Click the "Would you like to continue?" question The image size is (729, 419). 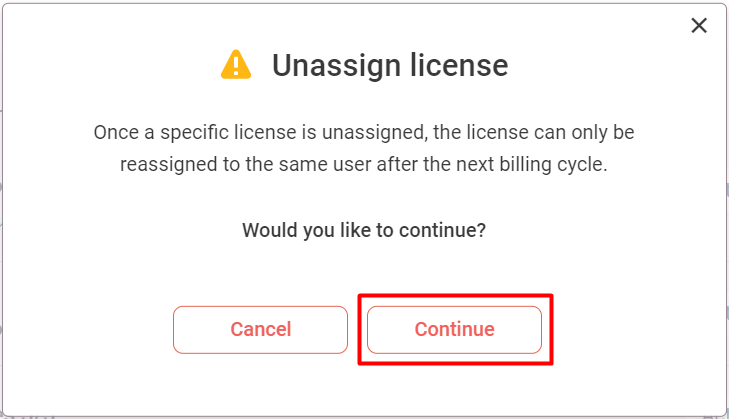[x=364, y=230]
